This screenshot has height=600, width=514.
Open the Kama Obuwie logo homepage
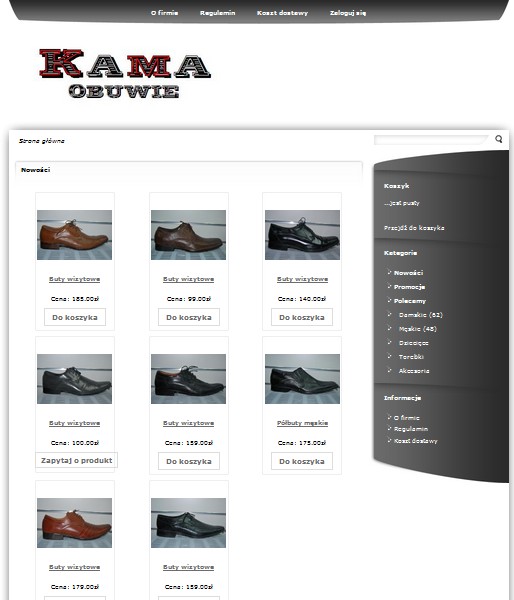coord(125,74)
